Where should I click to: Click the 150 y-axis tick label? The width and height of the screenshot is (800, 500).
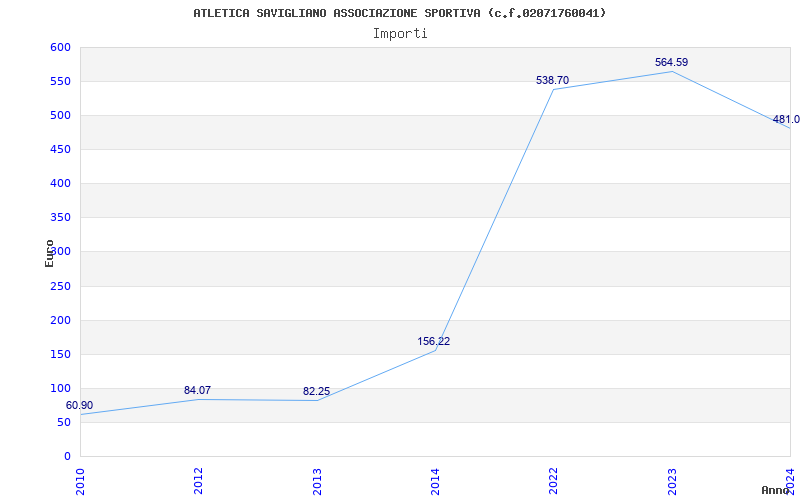pyautogui.click(x=60, y=355)
